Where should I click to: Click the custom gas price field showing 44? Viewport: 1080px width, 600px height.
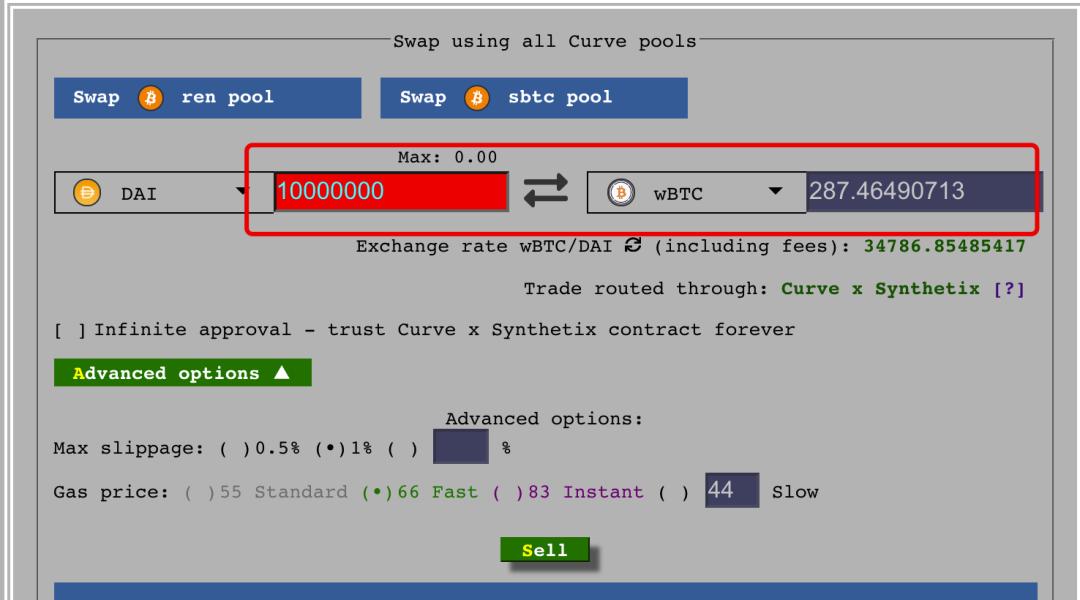coord(732,490)
